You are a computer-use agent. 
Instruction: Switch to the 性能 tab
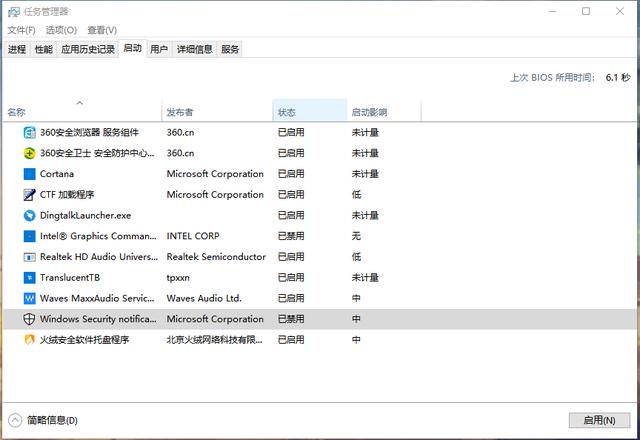[x=43, y=49]
